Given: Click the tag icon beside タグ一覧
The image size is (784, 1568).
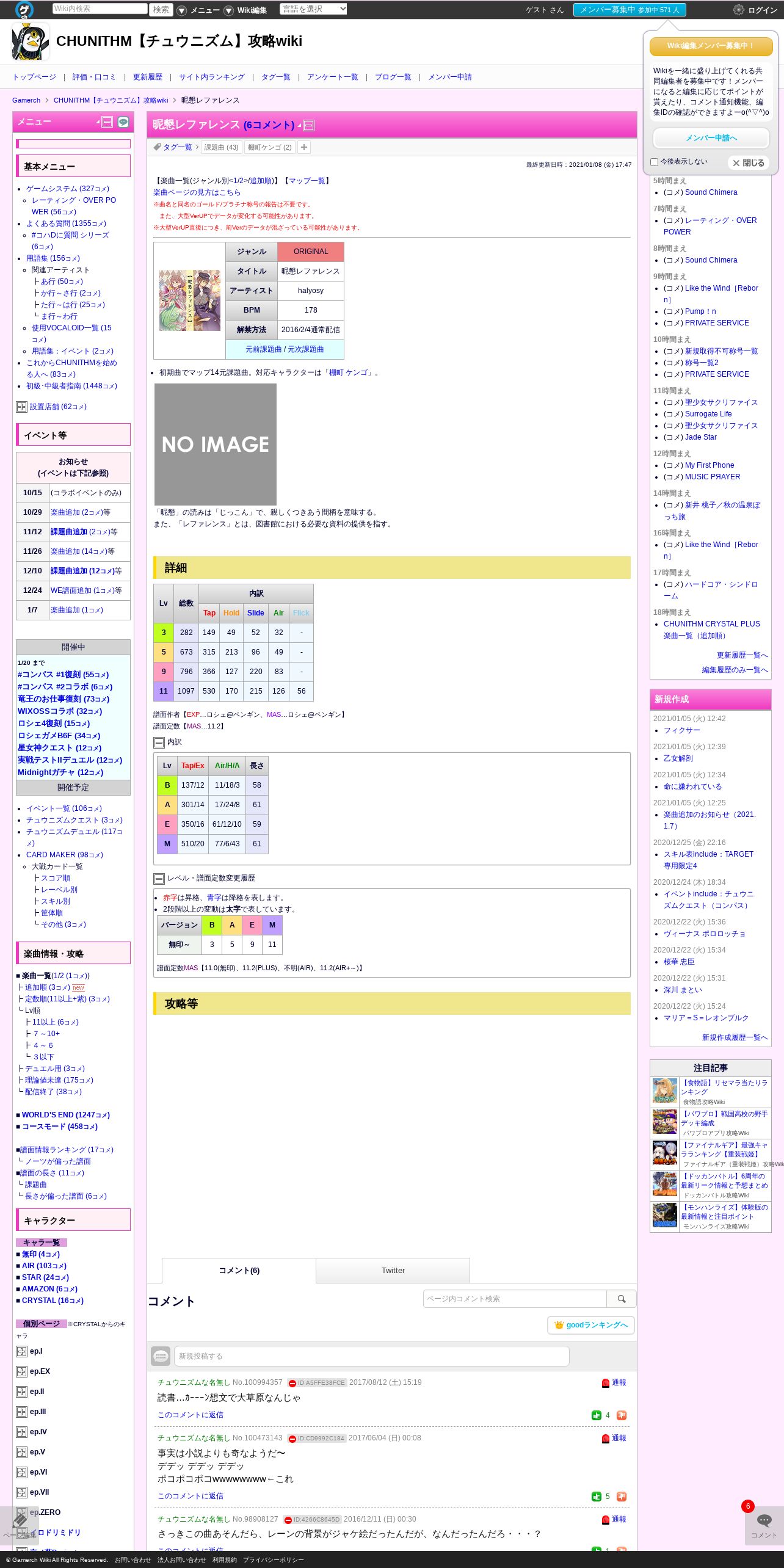Looking at the screenshot, I should (x=157, y=147).
